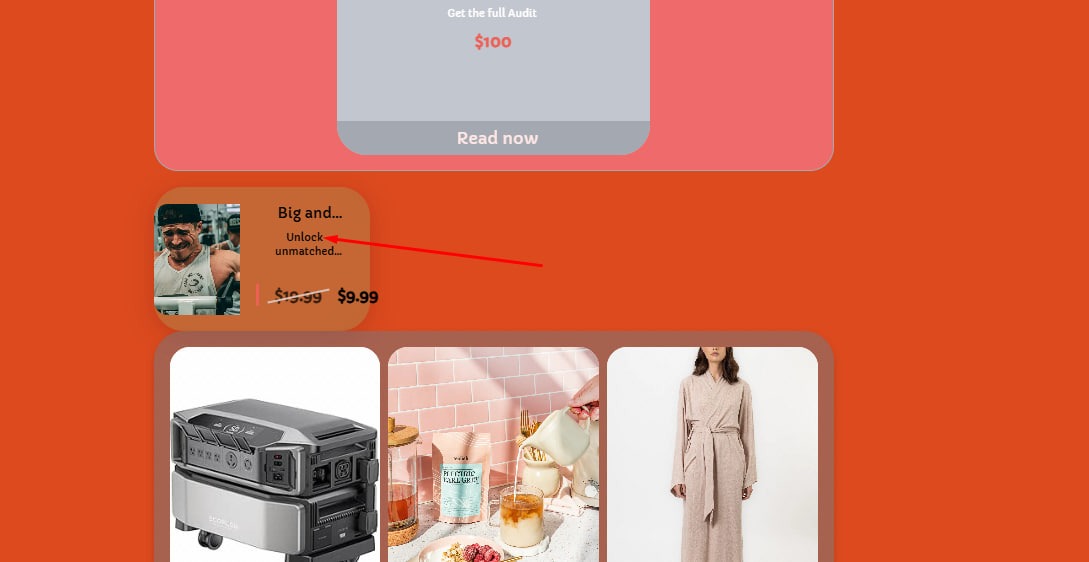Click the pink vertical bar beside the prices

pyautogui.click(x=258, y=295)
